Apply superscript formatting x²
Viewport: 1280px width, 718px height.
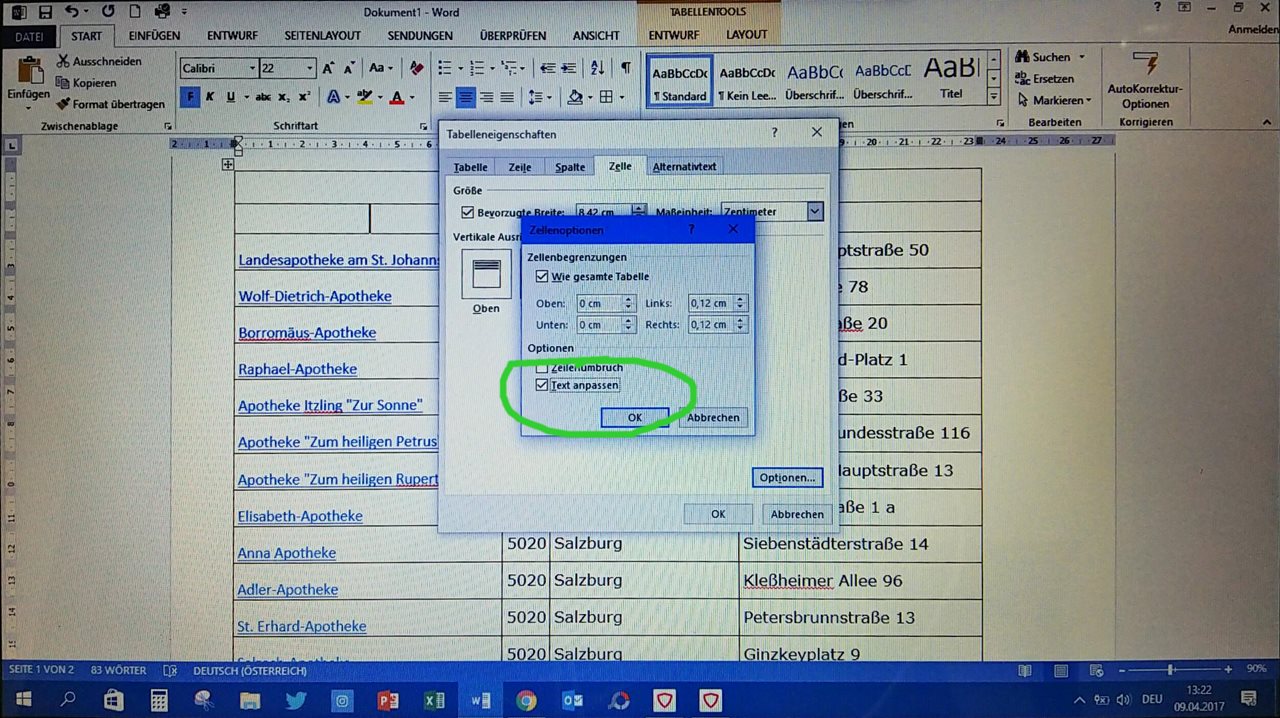[304, 97]
